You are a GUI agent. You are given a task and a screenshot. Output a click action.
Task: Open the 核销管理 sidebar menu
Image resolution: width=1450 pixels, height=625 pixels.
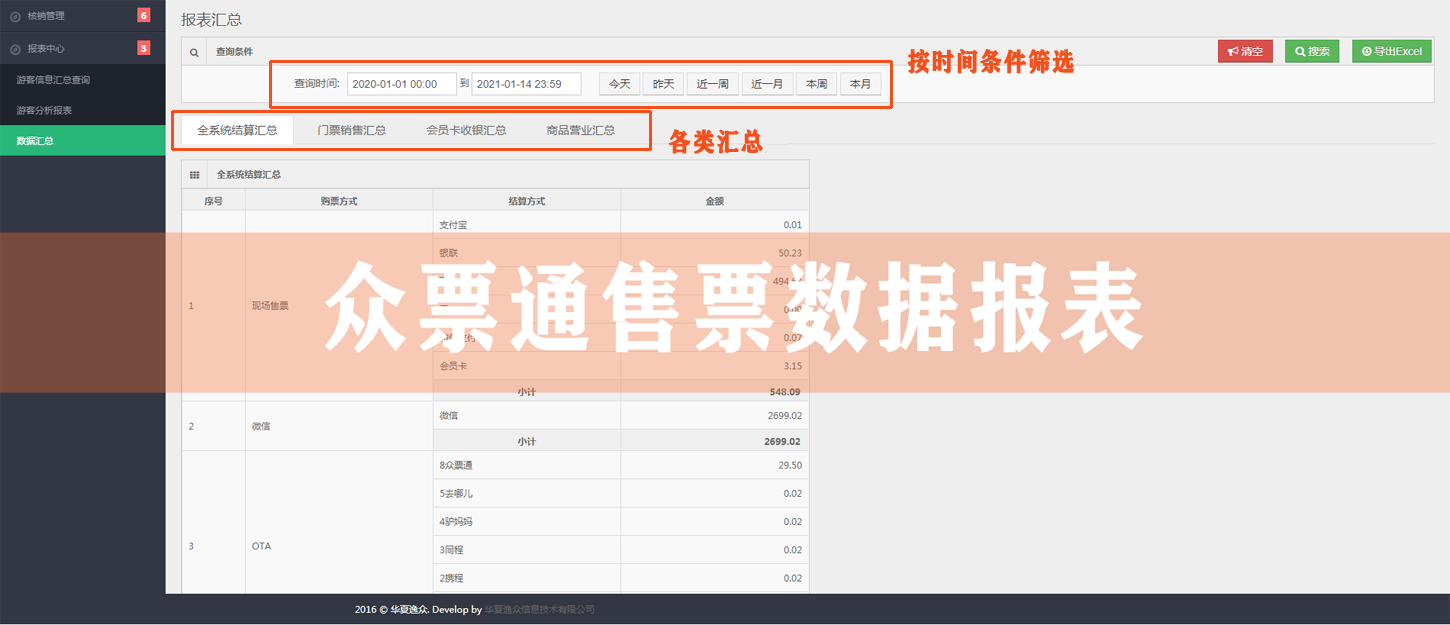(82, 16)
